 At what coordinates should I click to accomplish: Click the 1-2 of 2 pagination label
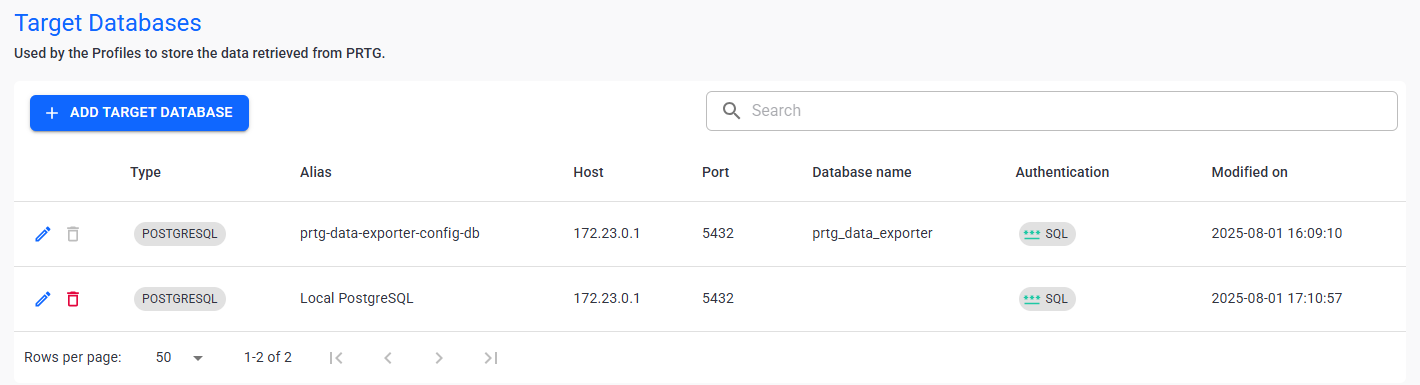pos(268,357)
